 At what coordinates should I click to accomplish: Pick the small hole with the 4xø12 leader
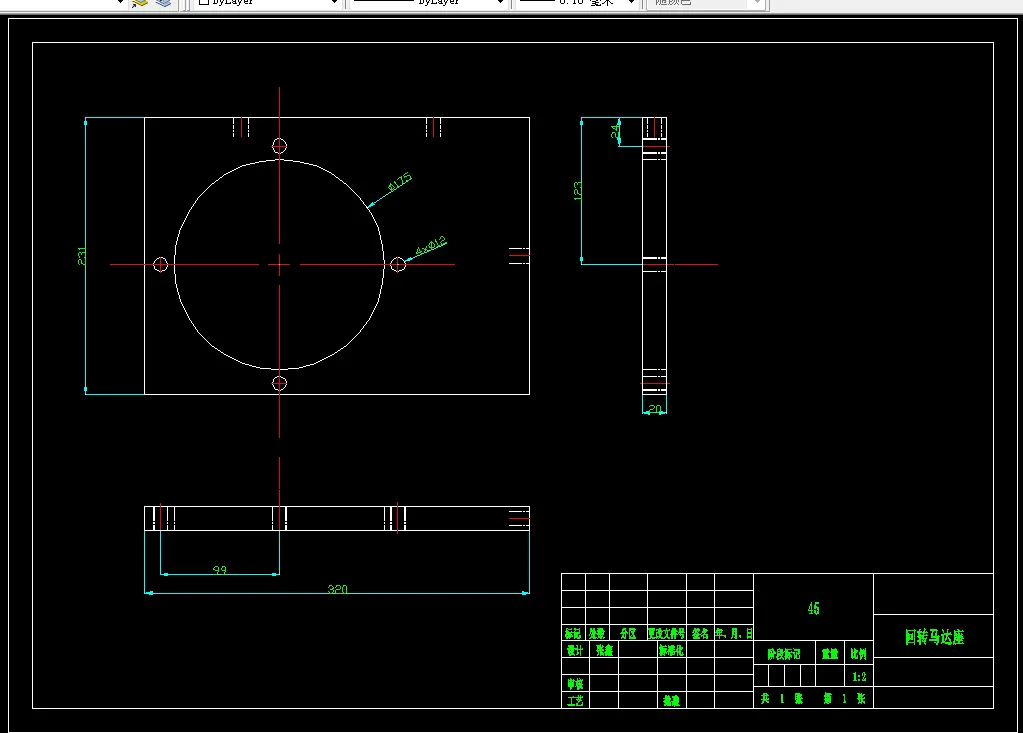(x=398, y=264)
